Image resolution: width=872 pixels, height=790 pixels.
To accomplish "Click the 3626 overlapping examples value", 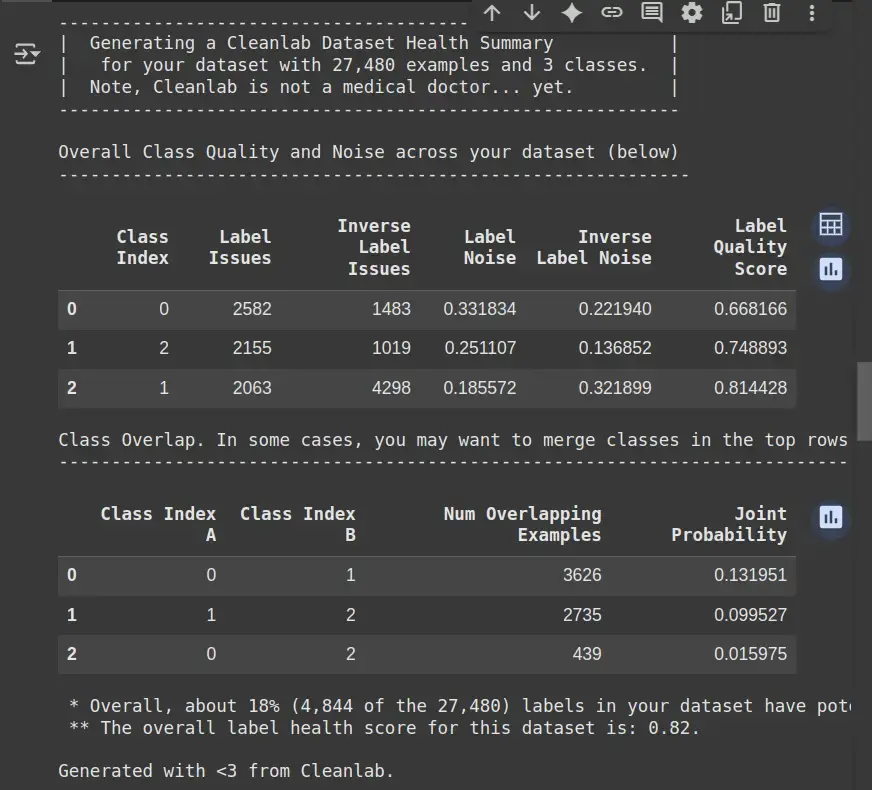I will (582, 575).
